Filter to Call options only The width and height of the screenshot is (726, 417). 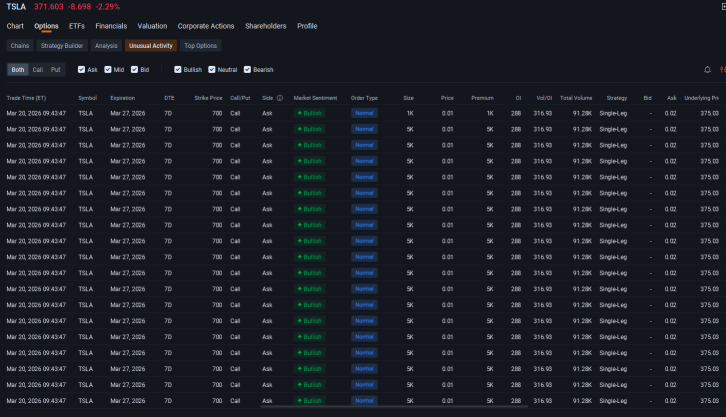click(x=38, y=69)
